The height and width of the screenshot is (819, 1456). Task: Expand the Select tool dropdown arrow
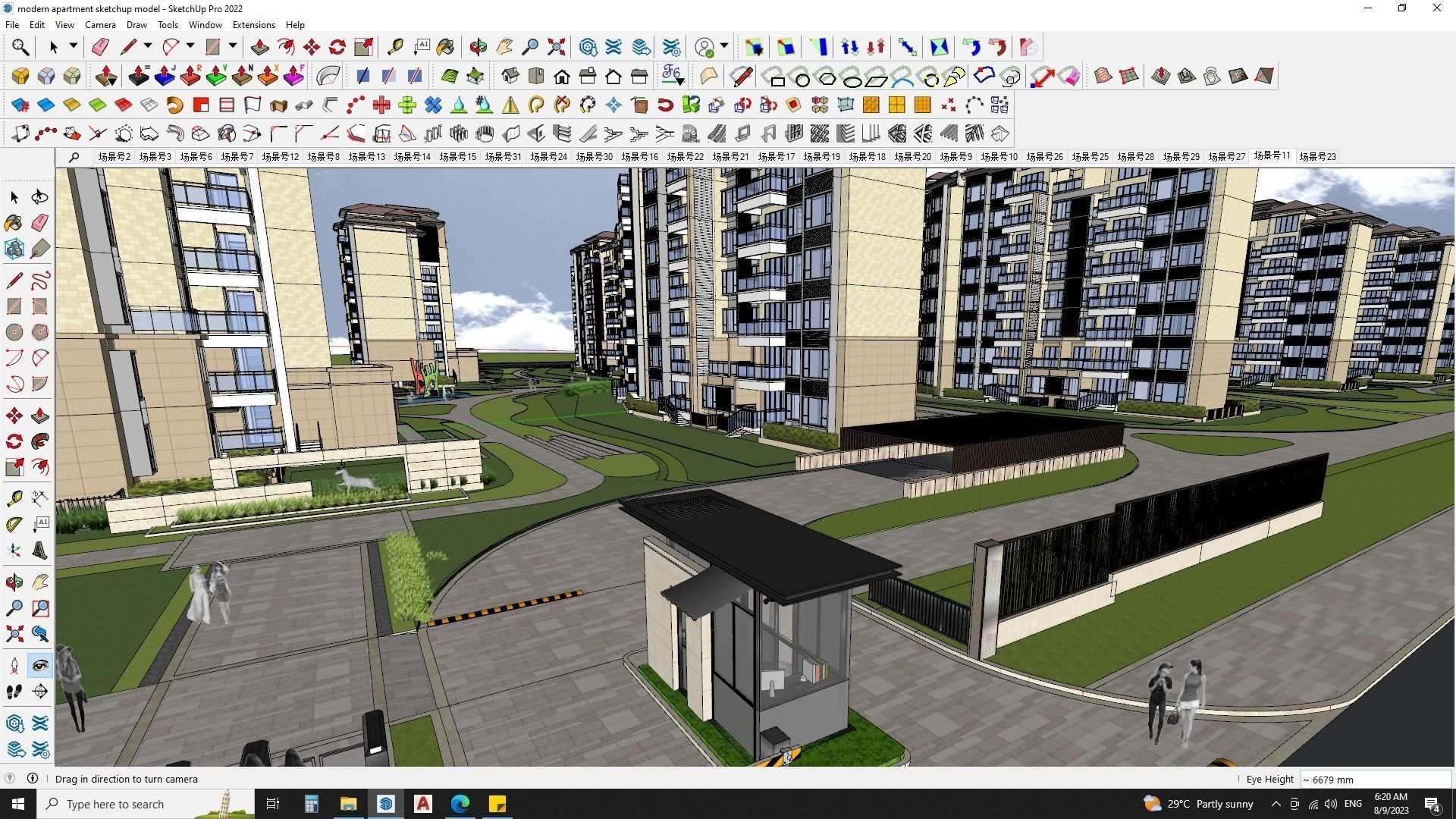(x=74, y=46)
